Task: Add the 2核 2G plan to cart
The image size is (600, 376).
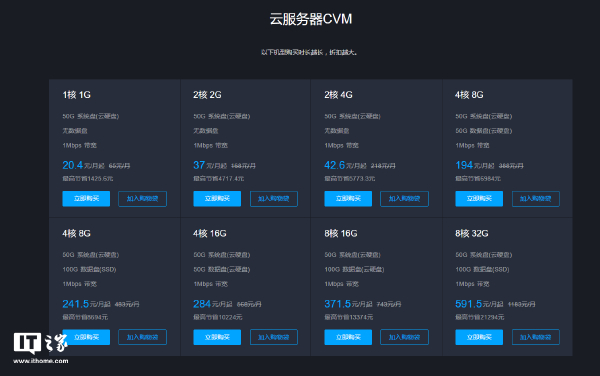Action: (274, 199)
